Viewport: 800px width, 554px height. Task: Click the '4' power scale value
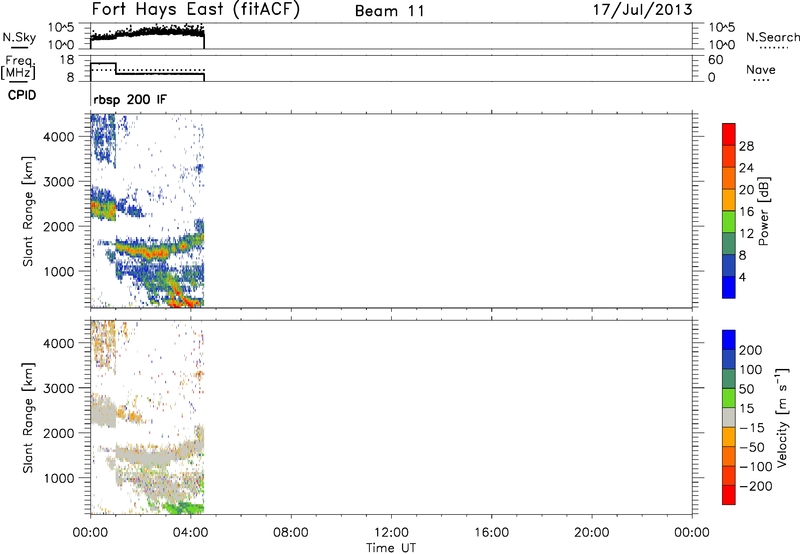742,277
